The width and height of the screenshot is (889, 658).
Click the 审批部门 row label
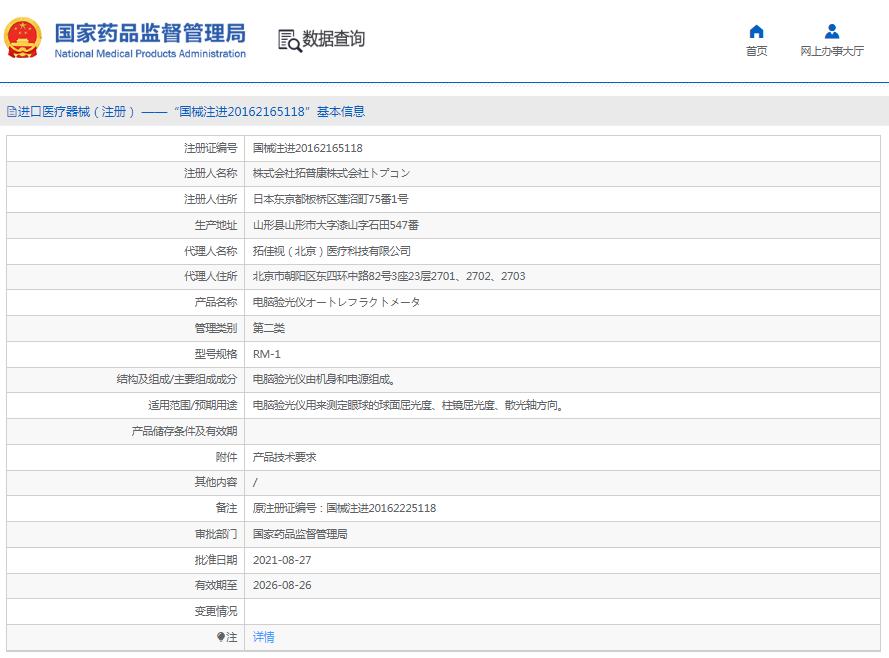(x=216, y=534)
